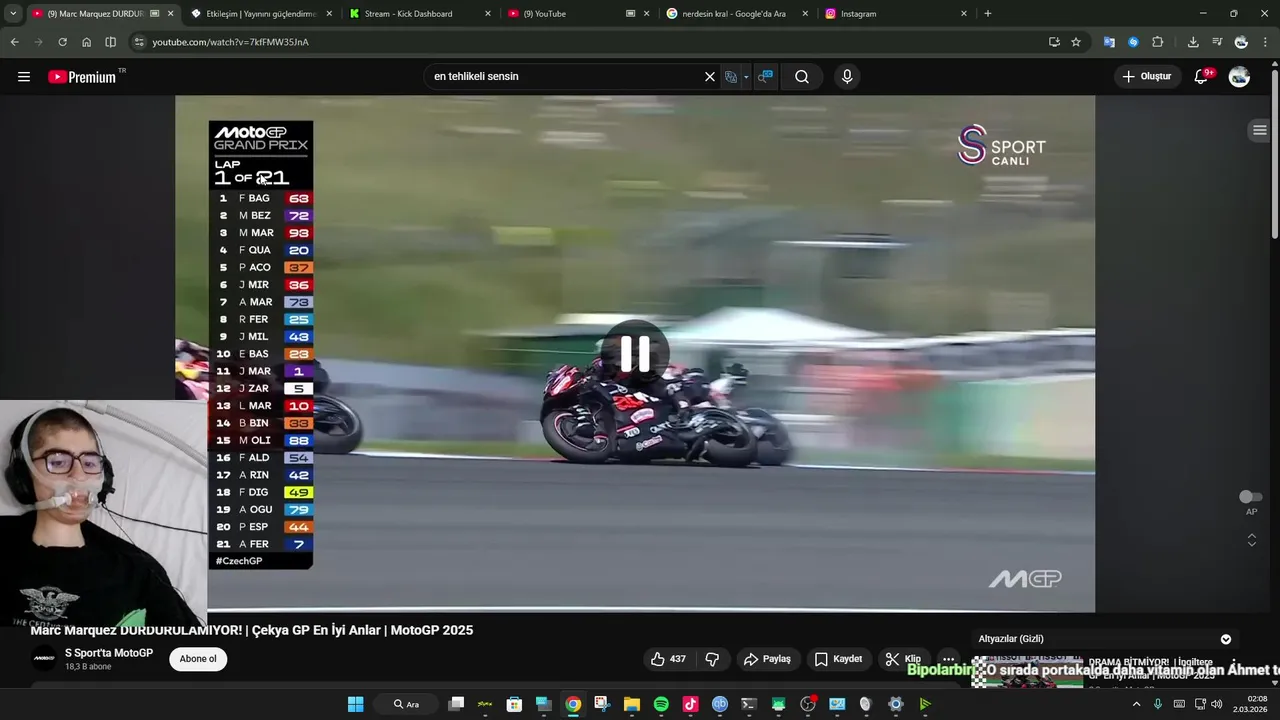Open the Shazam extension icon

click(x=1133, y=42)
